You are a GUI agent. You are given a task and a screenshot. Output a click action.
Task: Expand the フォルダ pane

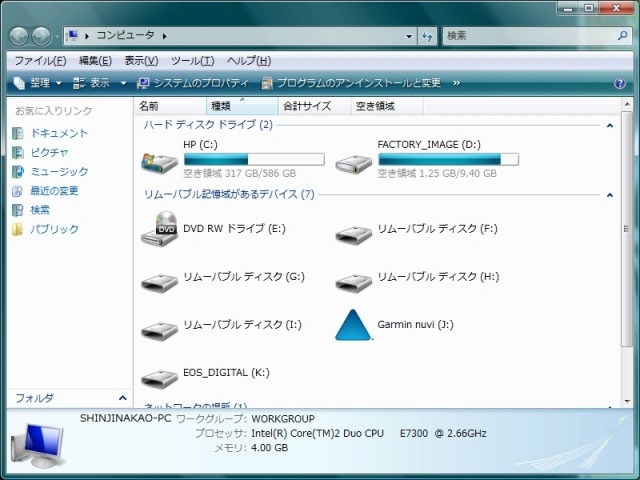click(122, 398)
